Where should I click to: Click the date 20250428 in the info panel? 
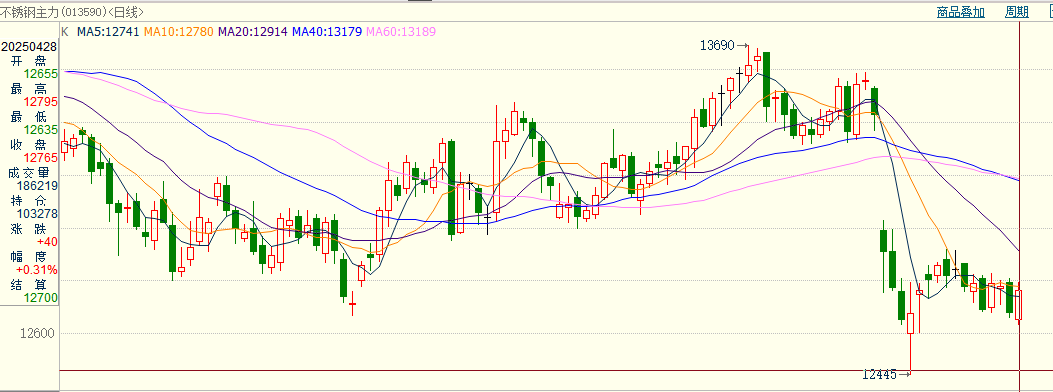click(29, 47)
